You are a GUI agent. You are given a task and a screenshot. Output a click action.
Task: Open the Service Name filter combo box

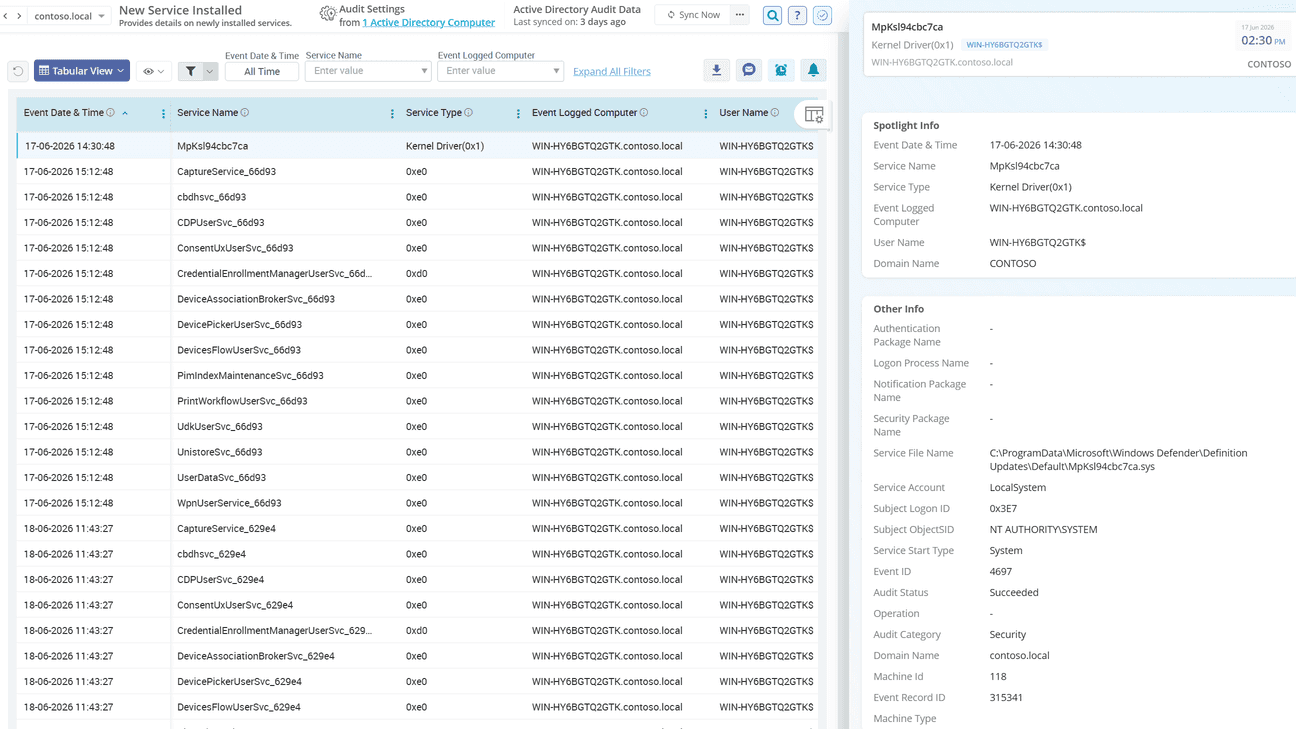pos(368,71)
